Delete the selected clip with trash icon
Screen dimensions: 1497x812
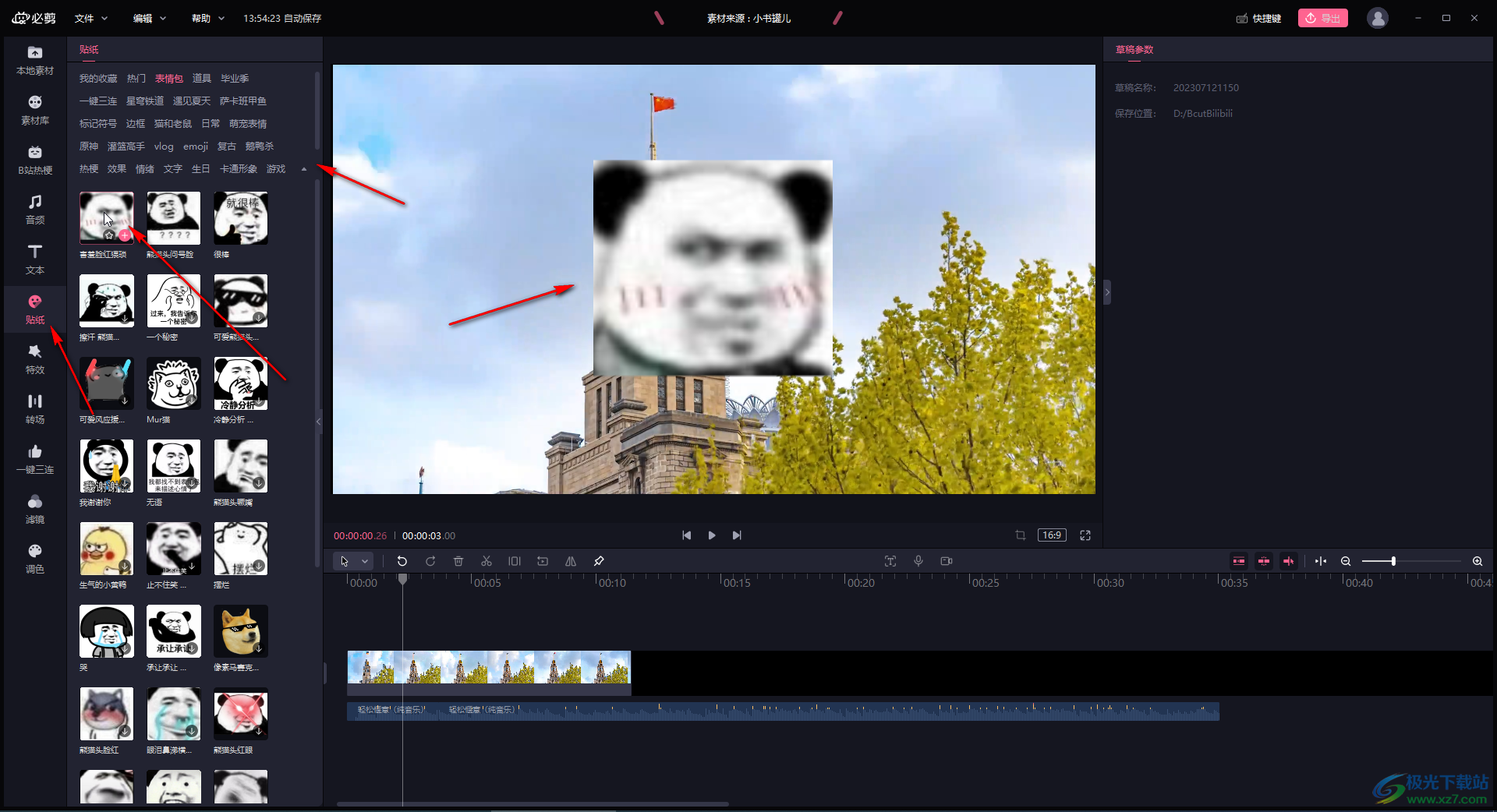(x=458, y=561)
